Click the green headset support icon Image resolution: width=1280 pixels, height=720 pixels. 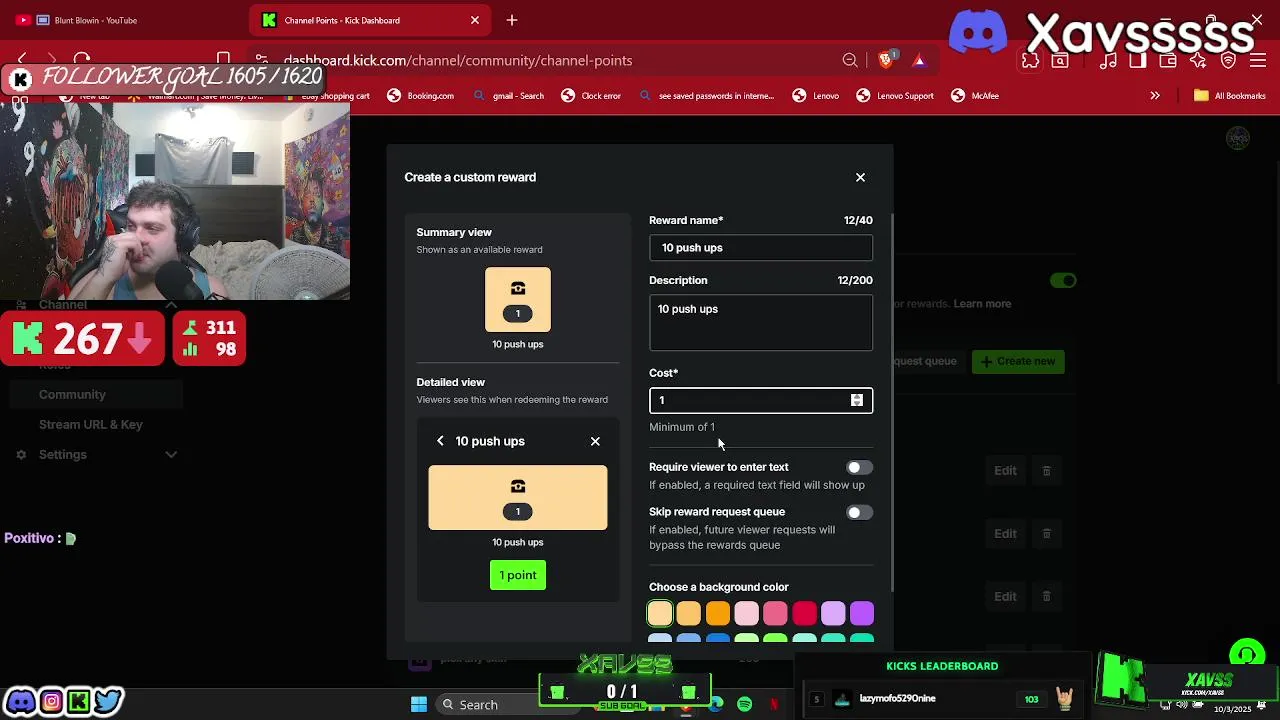[x=1246, y=655]
